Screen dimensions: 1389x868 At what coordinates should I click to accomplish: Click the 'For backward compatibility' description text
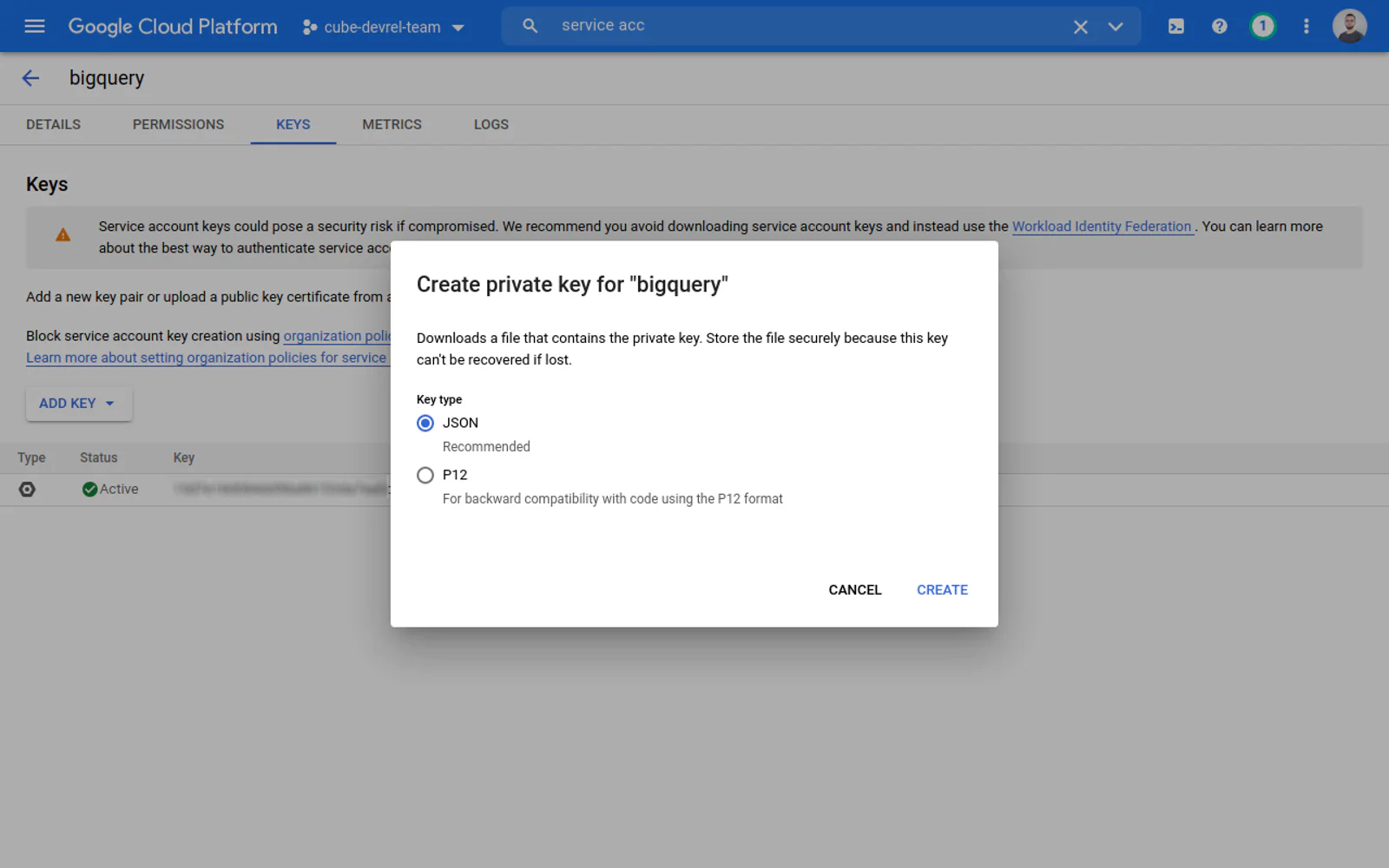coord(613,498)
